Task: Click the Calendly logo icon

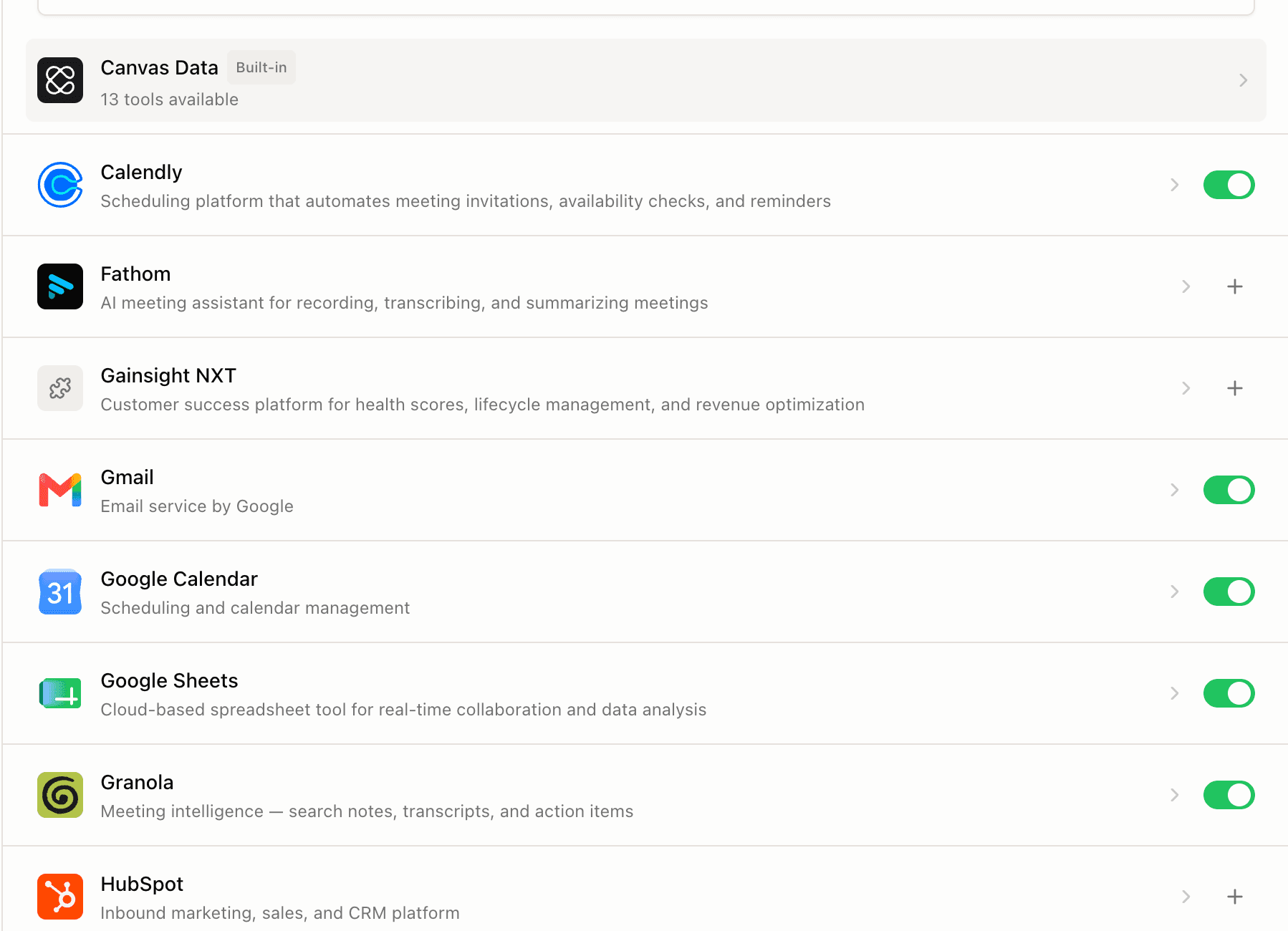Action: click(x=60, y=185)
